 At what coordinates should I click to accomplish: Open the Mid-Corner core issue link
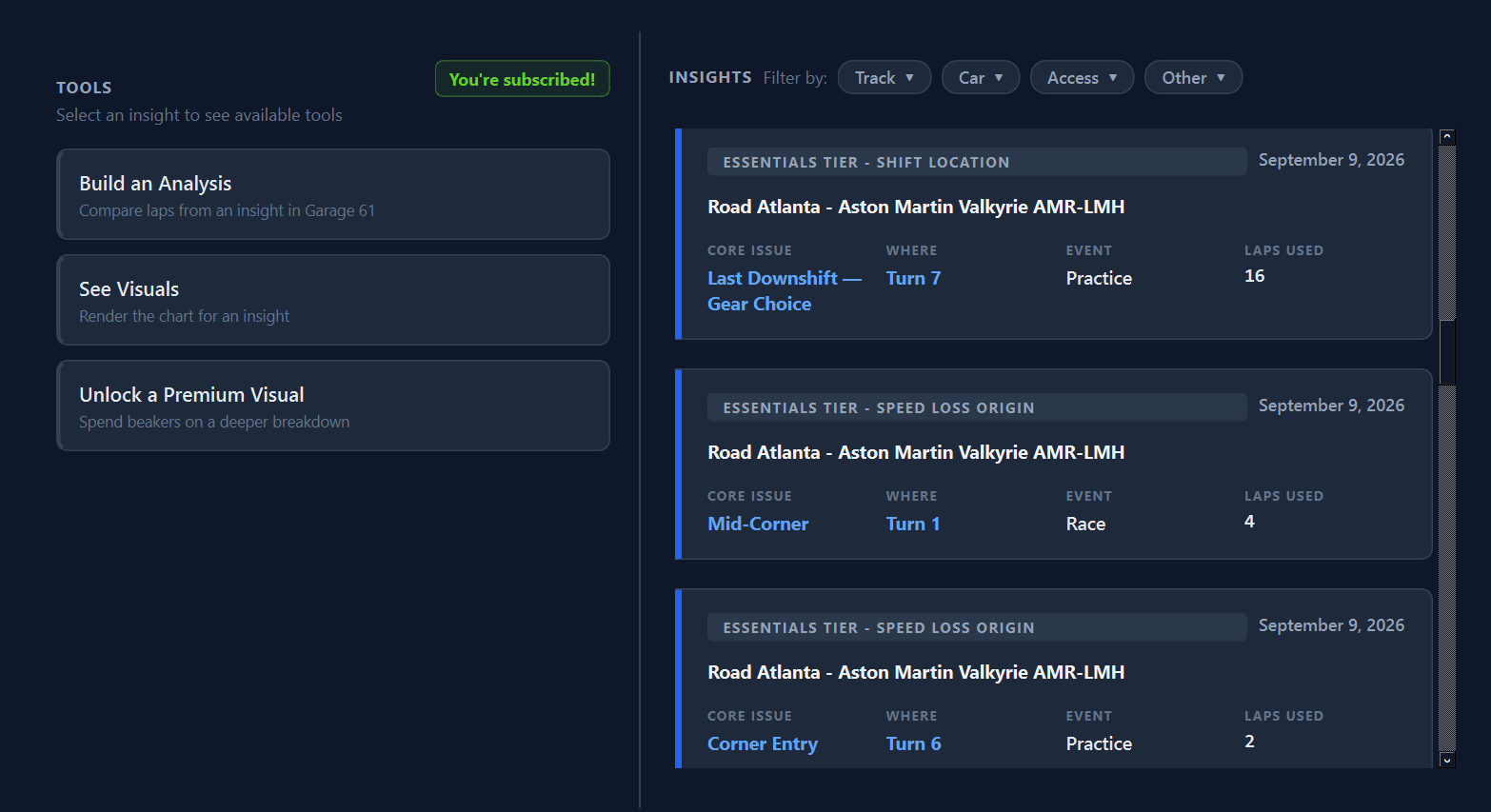coord(758,524)
